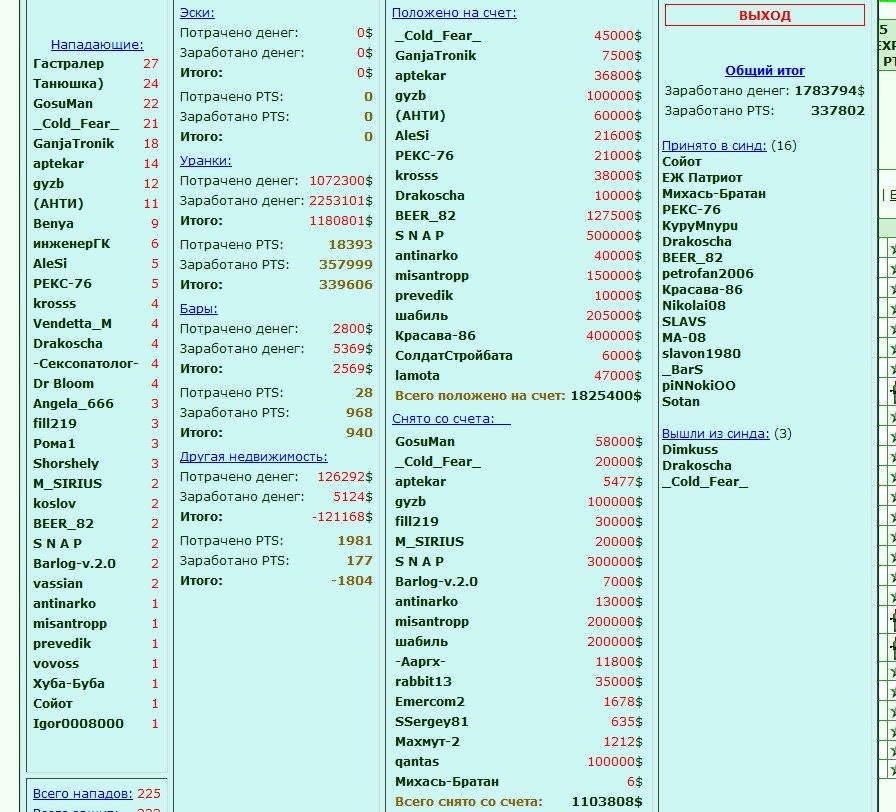Click the 1783794$ earned money total

pos(830,91)
